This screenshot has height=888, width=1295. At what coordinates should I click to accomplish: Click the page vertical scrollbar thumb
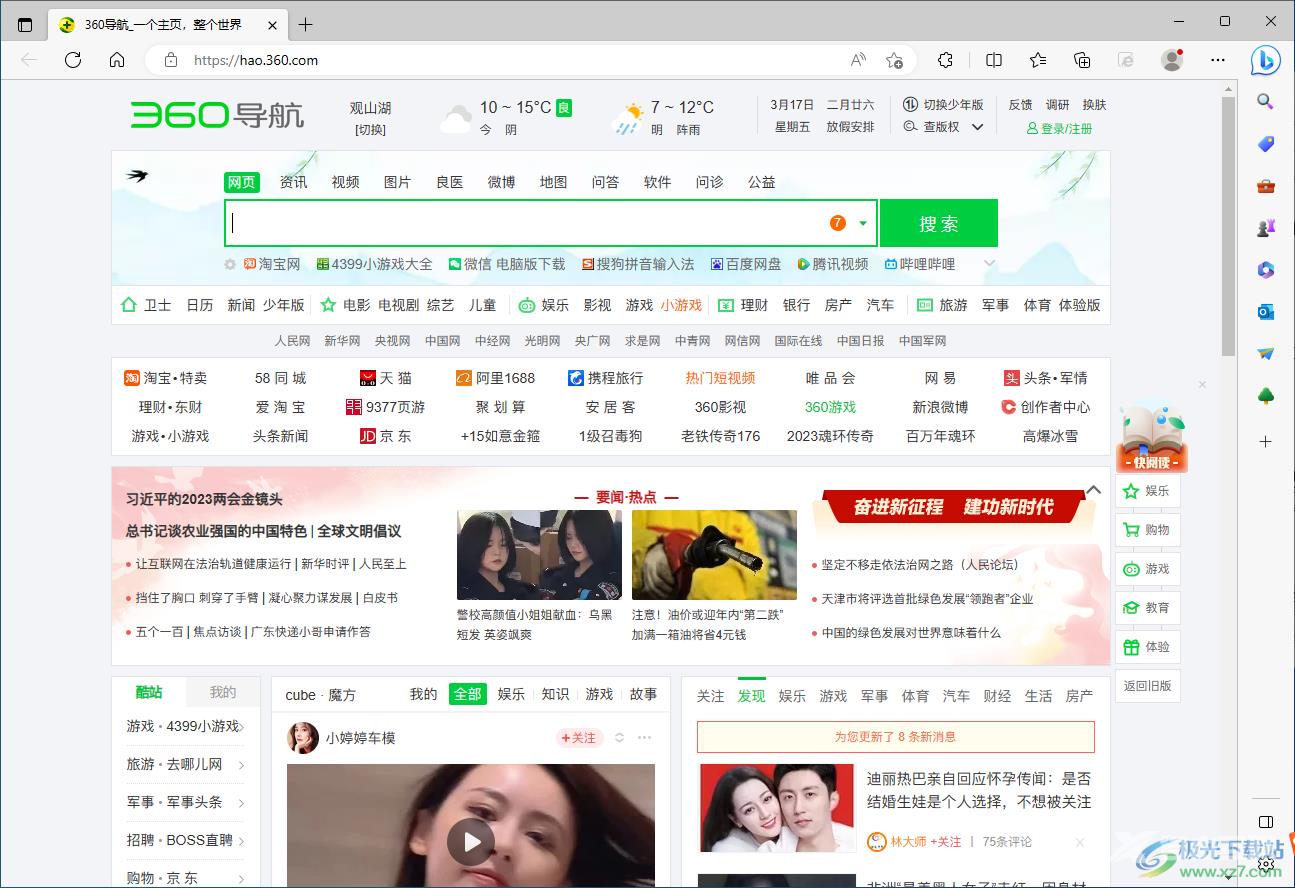point(1229,226)
